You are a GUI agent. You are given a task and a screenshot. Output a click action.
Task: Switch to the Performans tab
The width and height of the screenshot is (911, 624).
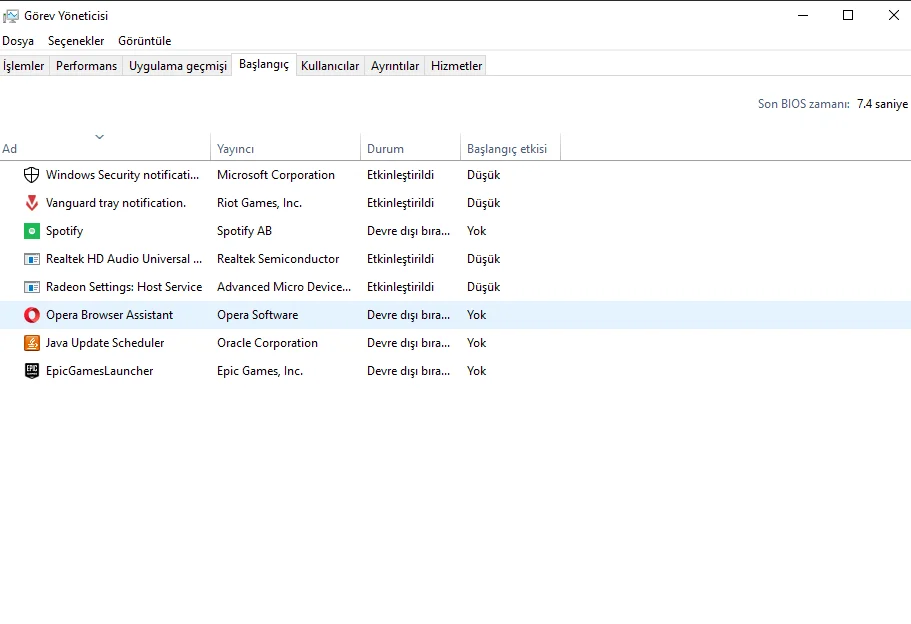[x=86, y=66]
